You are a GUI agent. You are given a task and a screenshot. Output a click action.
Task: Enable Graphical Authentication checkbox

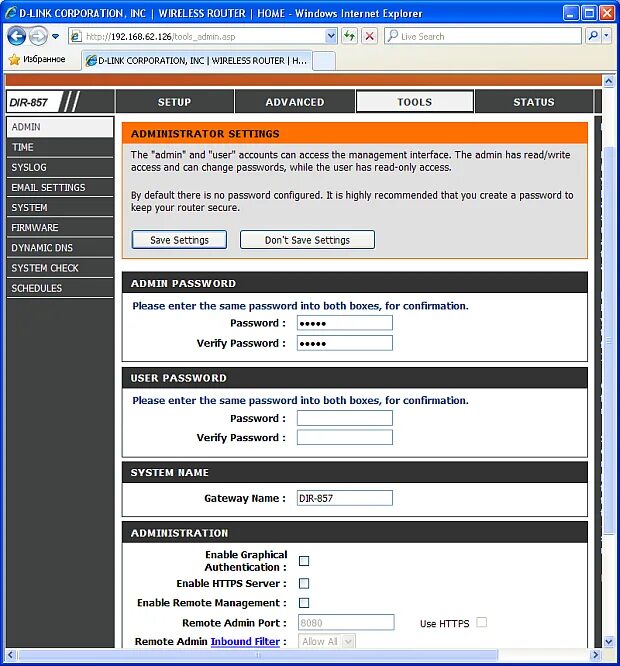point(304,561)
